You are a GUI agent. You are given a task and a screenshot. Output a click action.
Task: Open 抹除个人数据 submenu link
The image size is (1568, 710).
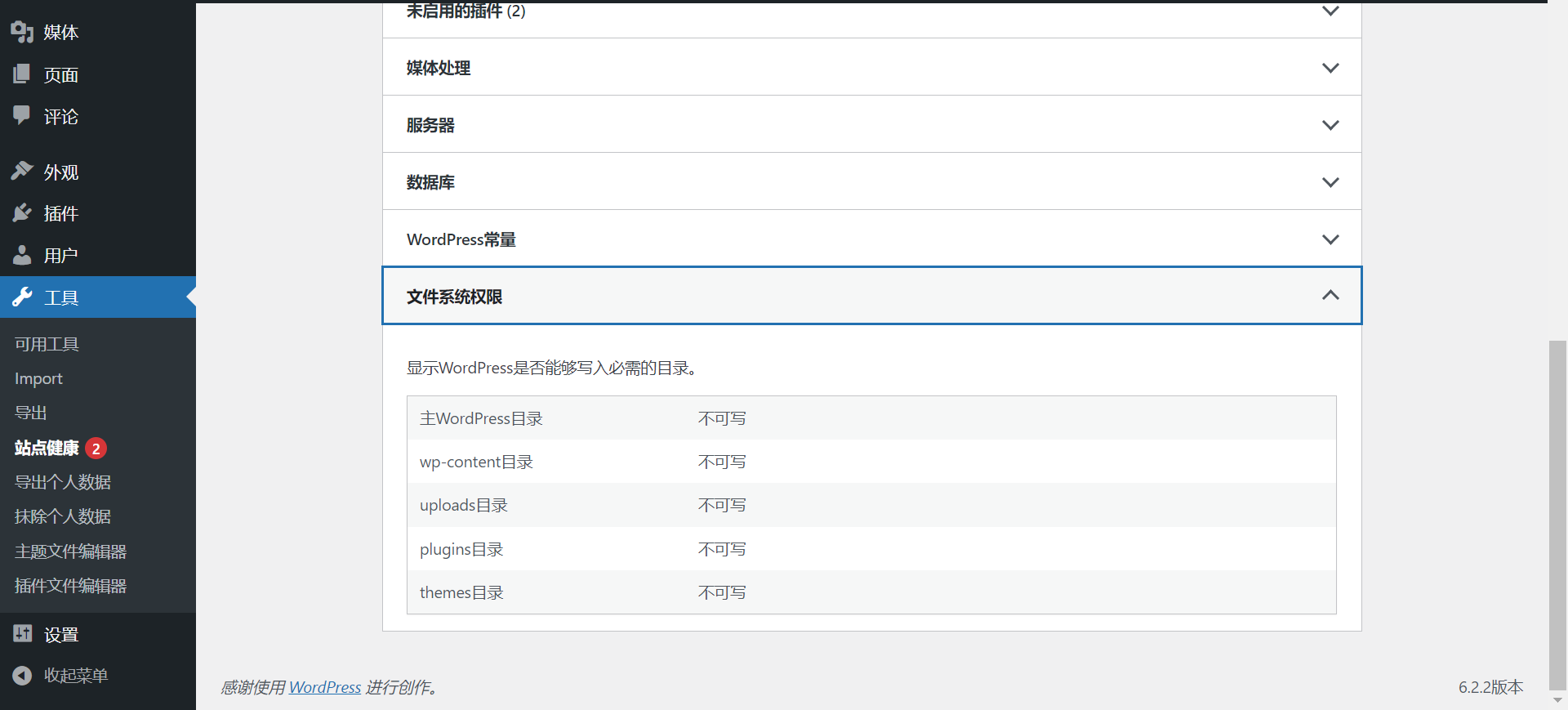pyautogui.click(x=63, y=516)
